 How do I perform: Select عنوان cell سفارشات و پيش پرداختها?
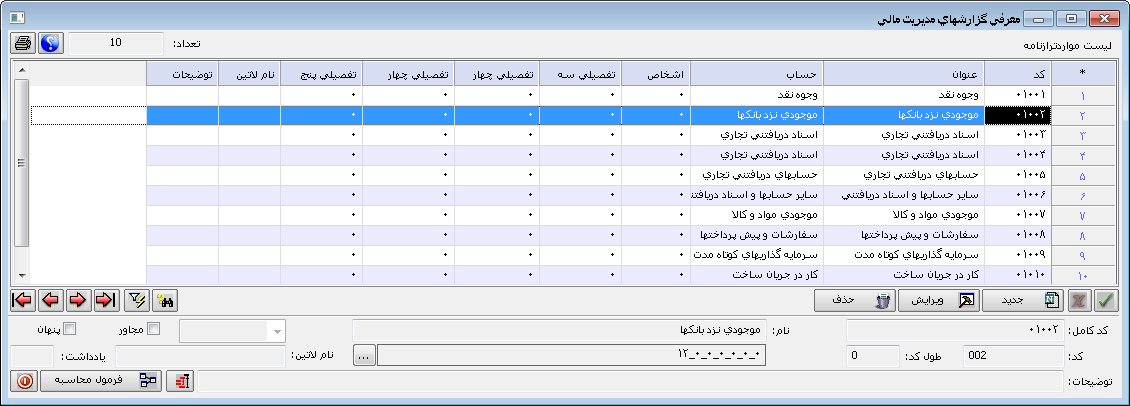pyautogui.click(x=904, y=236)
